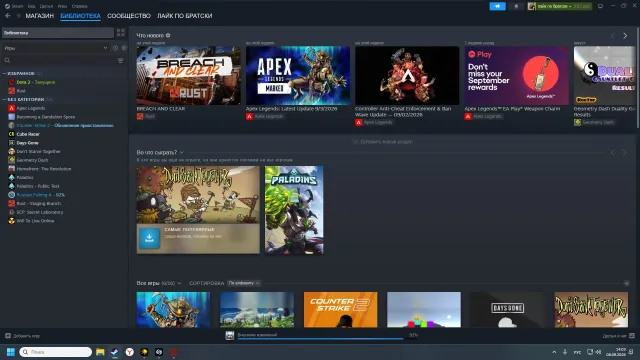Screen dimensions: 640x360
Task: Toggle the ready-to-play filter icon
Action: (x=124, y=48)
